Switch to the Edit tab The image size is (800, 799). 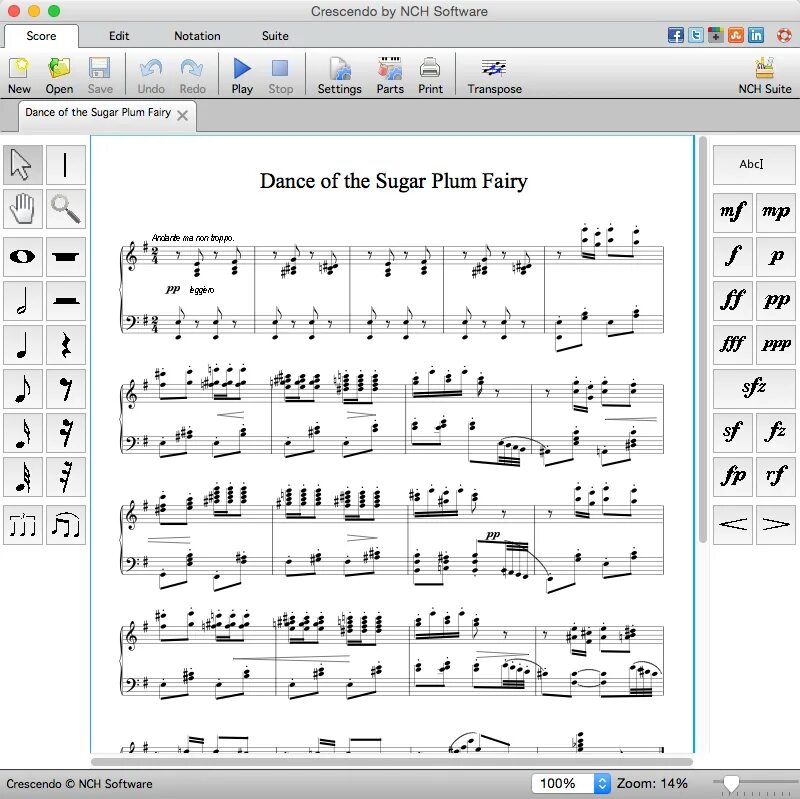119,36
